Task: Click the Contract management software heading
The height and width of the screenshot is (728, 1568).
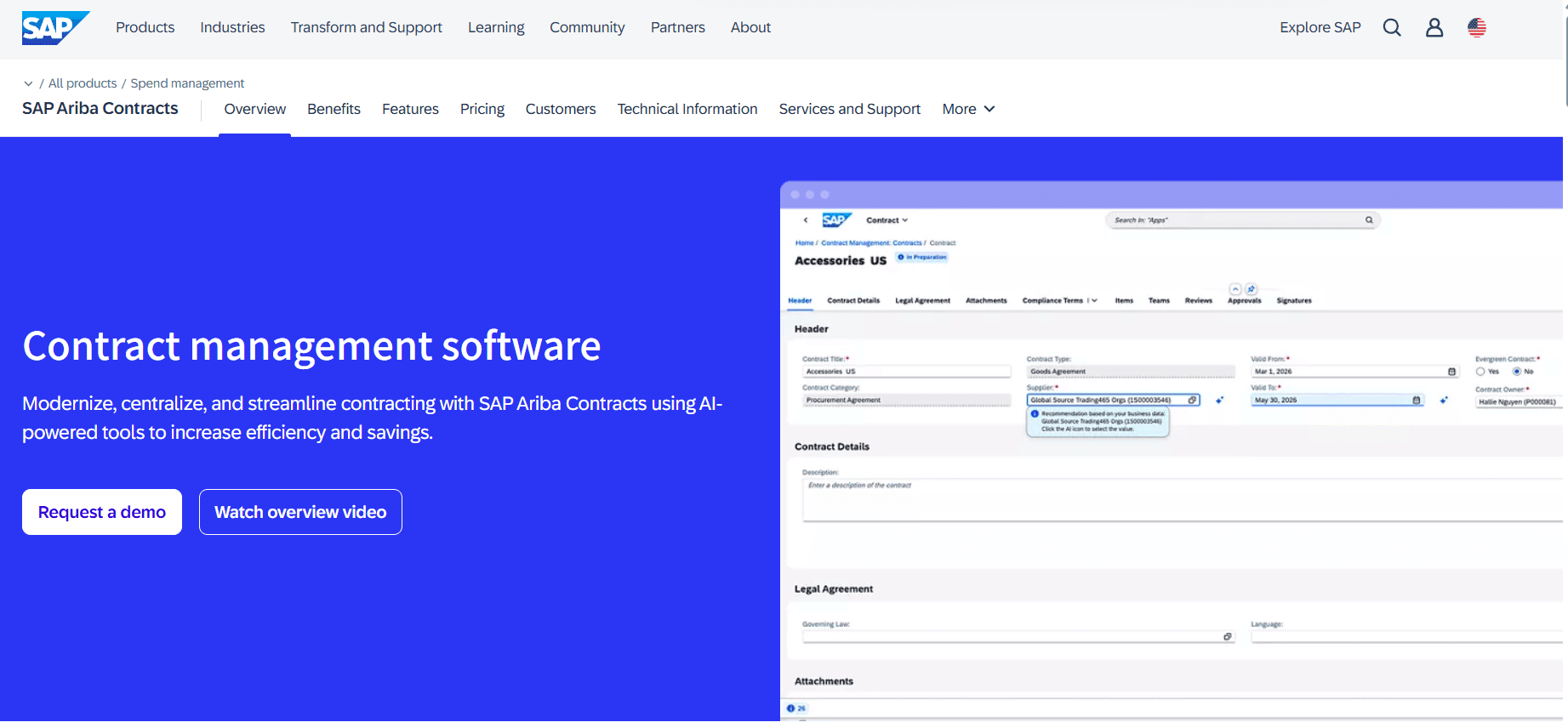Action: click(311, 346)
